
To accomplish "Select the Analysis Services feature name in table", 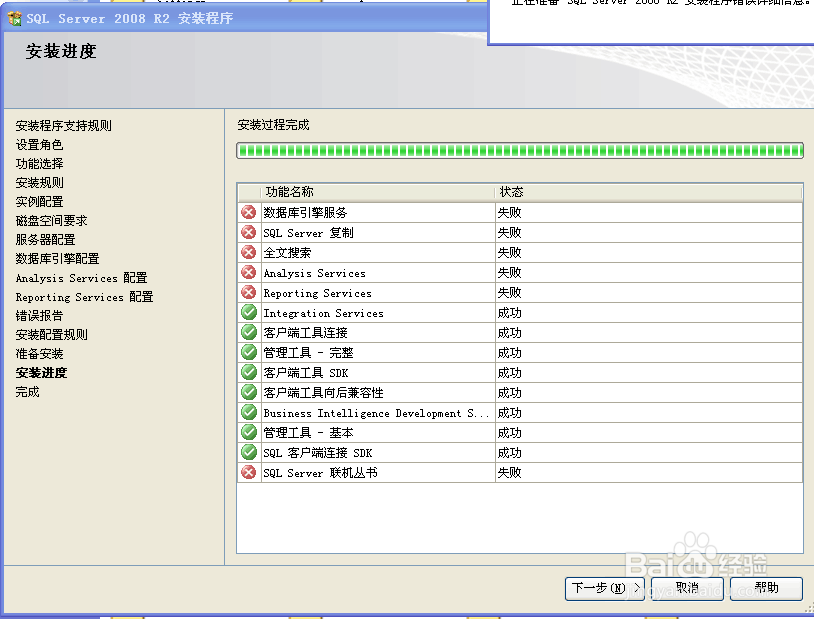I will 315,273.
